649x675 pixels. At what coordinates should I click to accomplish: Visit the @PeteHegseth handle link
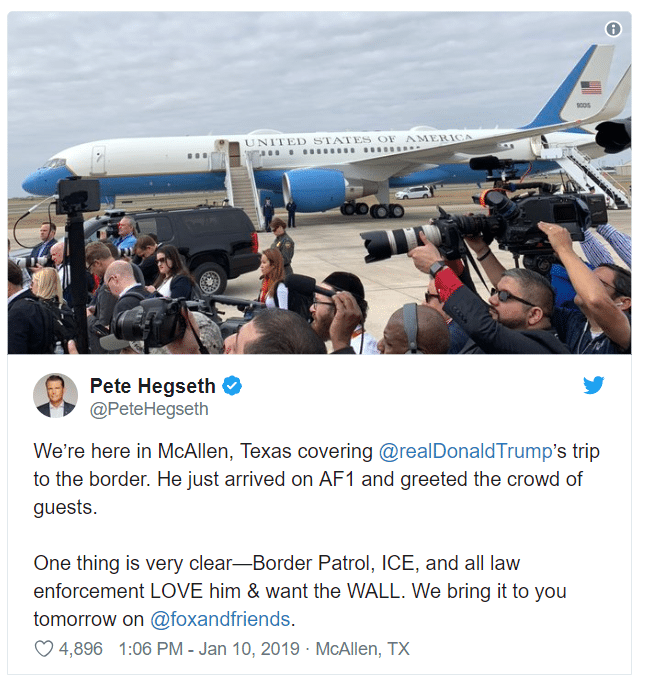[x=149, y=409]
